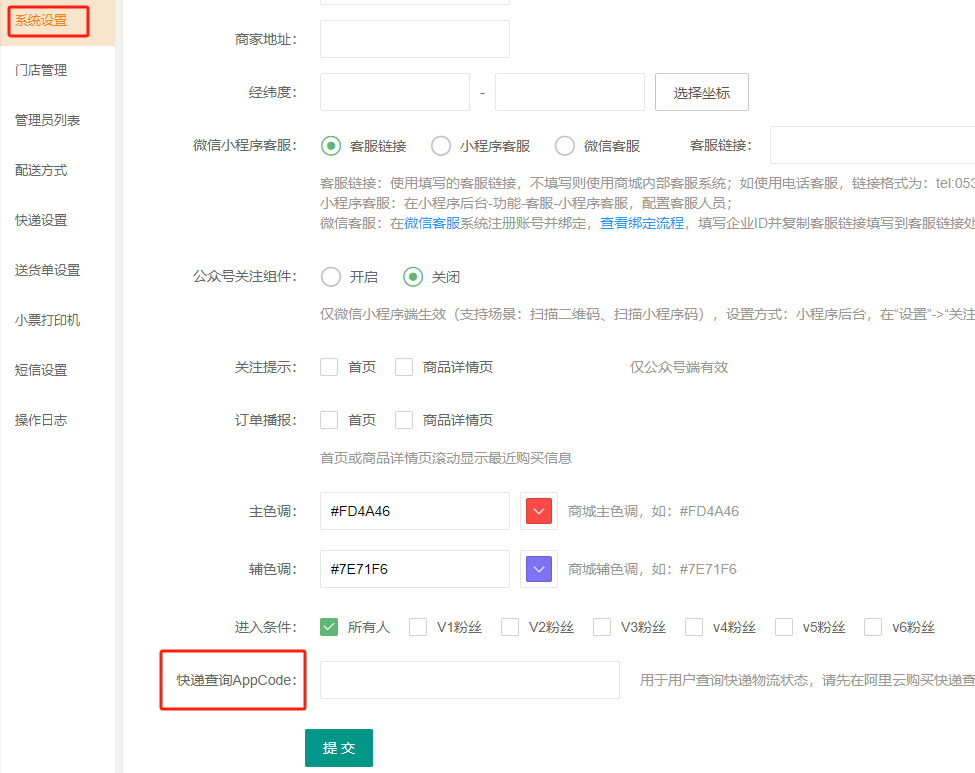The width and height of the screenshot is (975, 773).
Task: Follow the 微信客服 hyperlink in the help text
Action: tap(432, 223)
